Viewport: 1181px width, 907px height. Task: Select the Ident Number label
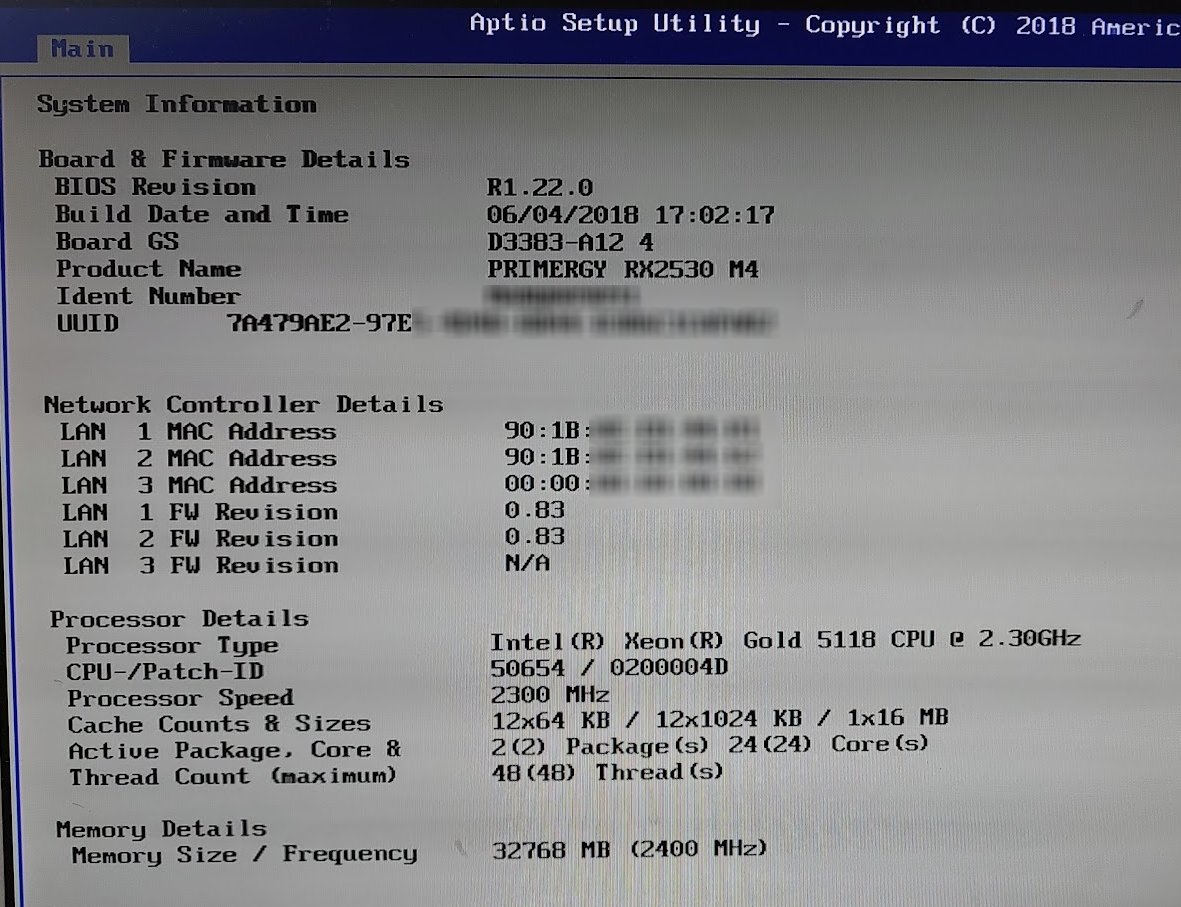[148, 296]
